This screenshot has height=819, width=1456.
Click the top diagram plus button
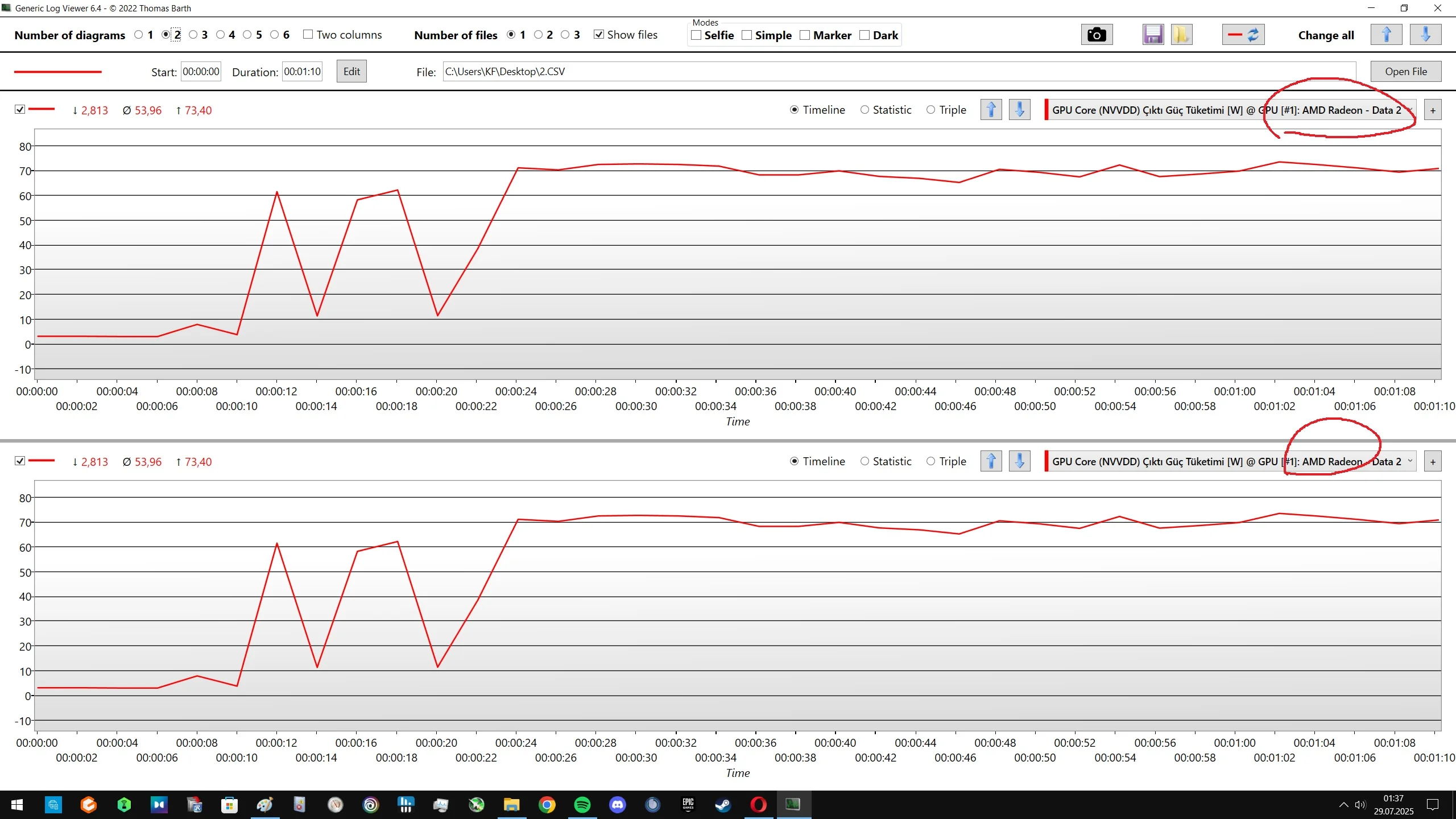coord(1433,110)
